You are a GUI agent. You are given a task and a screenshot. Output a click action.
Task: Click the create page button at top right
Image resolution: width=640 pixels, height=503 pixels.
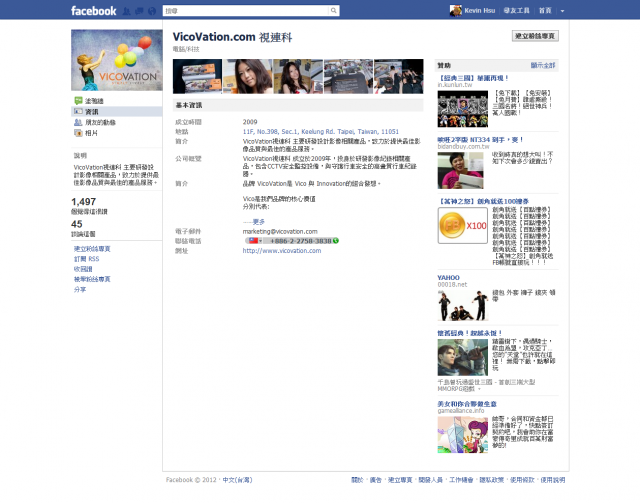point(535,36)
